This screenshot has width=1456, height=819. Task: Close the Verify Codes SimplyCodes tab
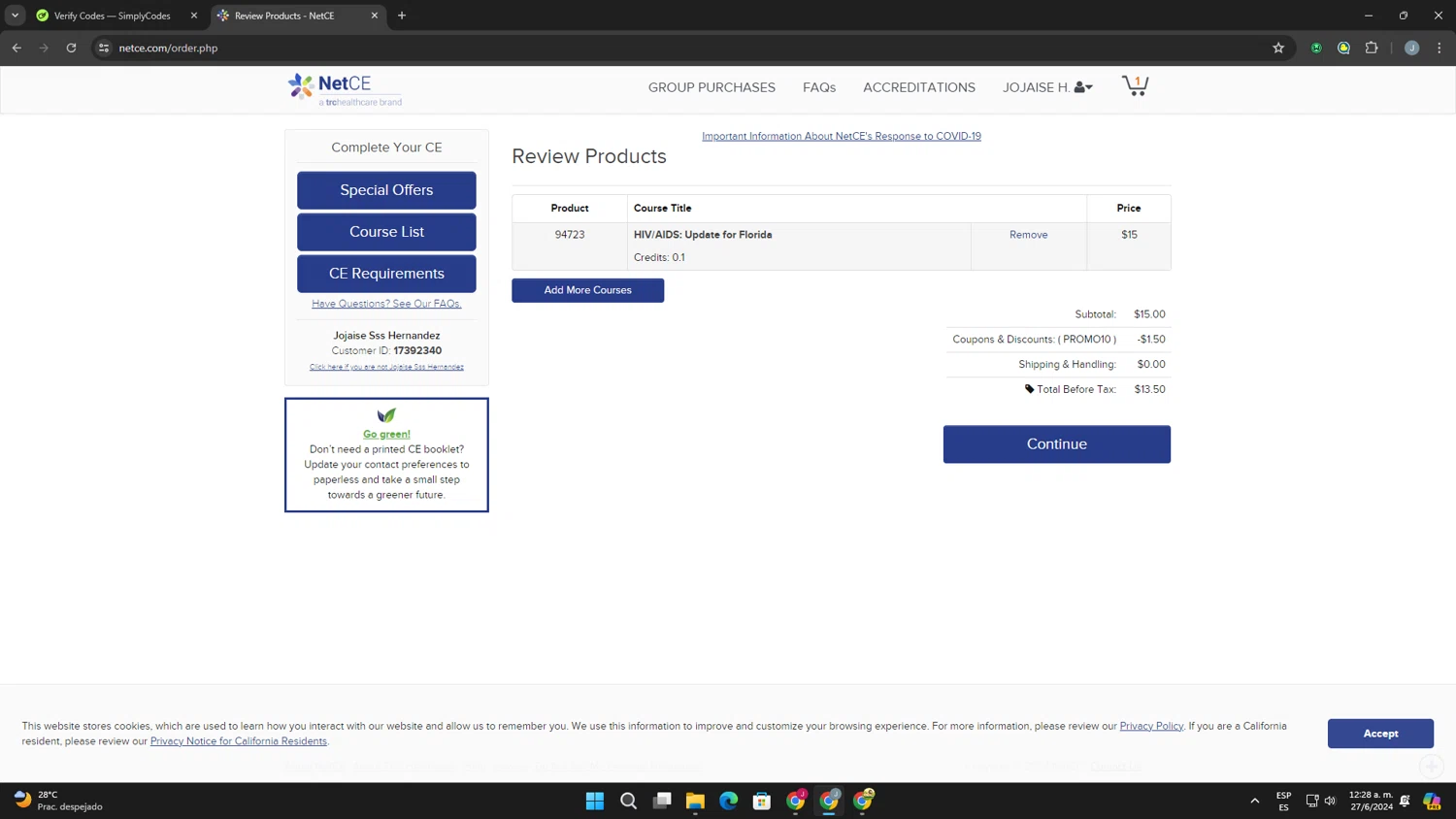(193, 16)
